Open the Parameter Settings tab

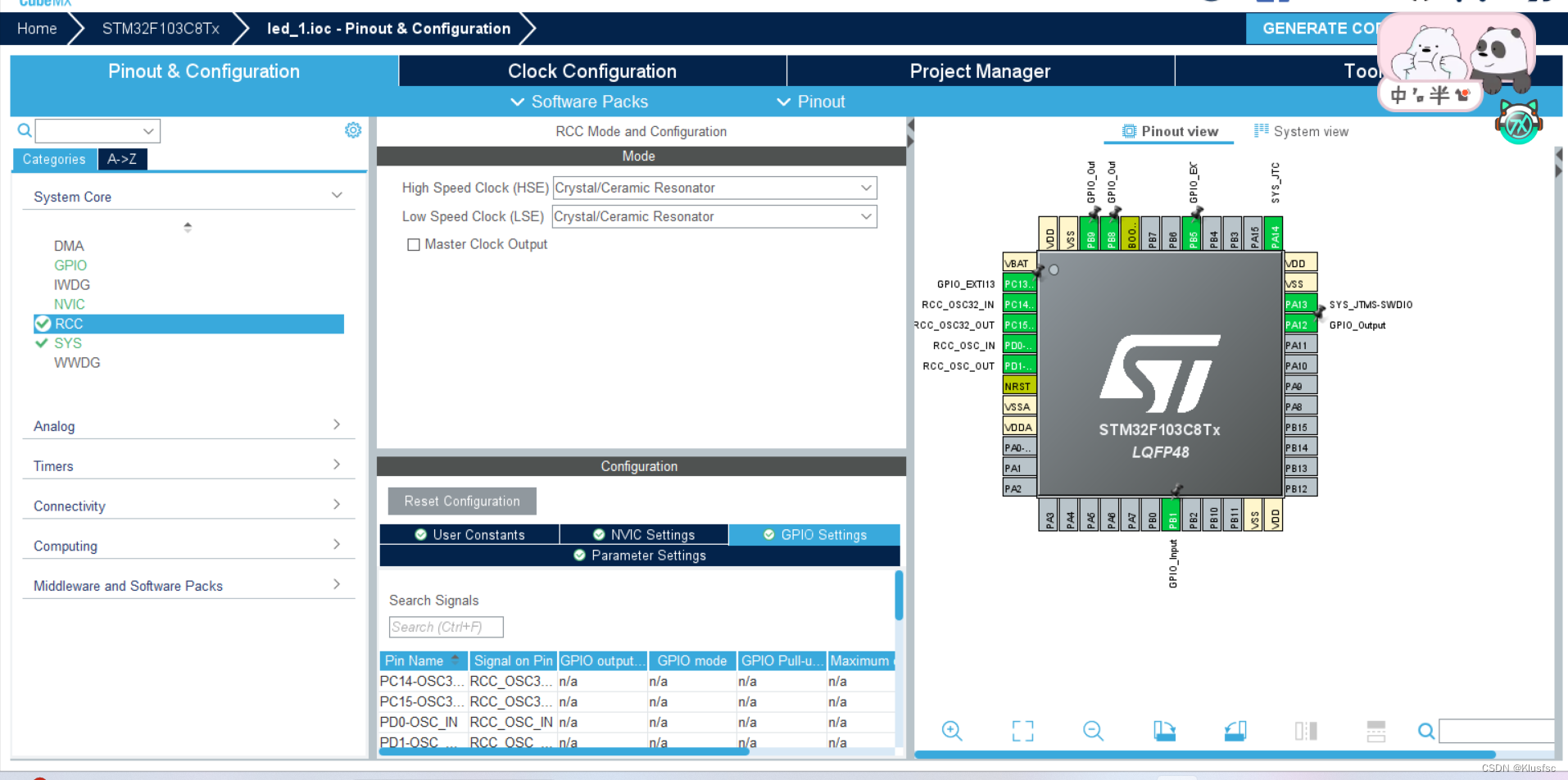tap(640, 556)
